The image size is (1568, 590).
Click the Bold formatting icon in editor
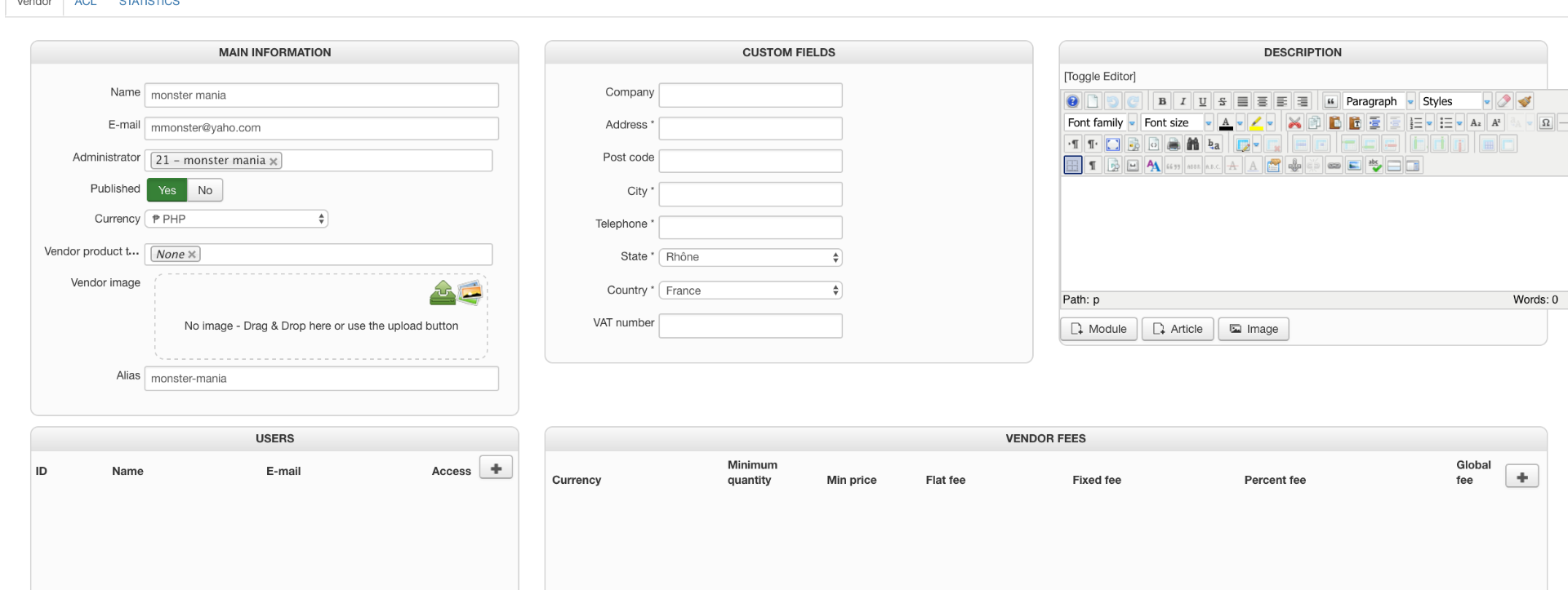(x=1162, y=101)
